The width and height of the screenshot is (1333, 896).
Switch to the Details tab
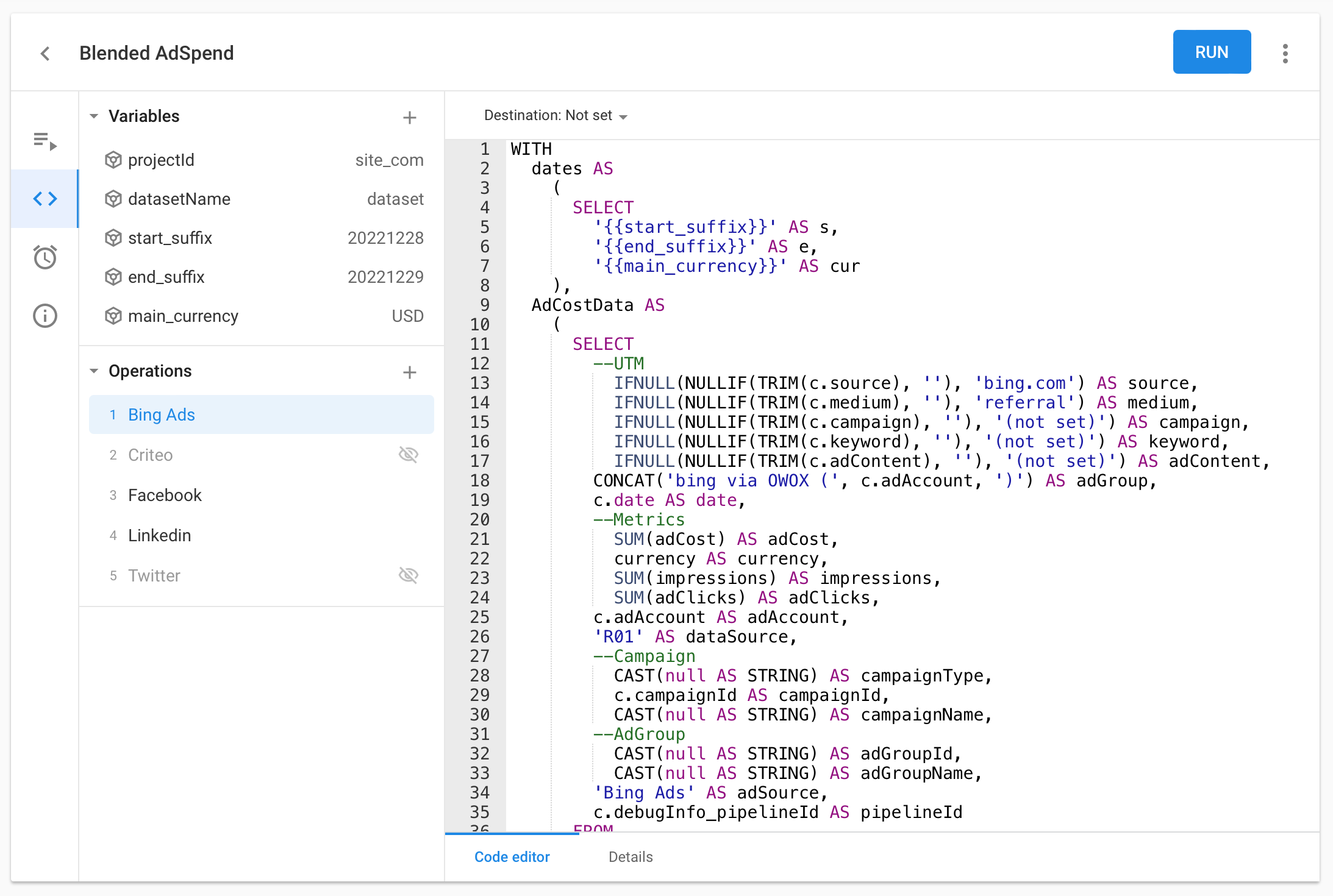tap(631, 857)
